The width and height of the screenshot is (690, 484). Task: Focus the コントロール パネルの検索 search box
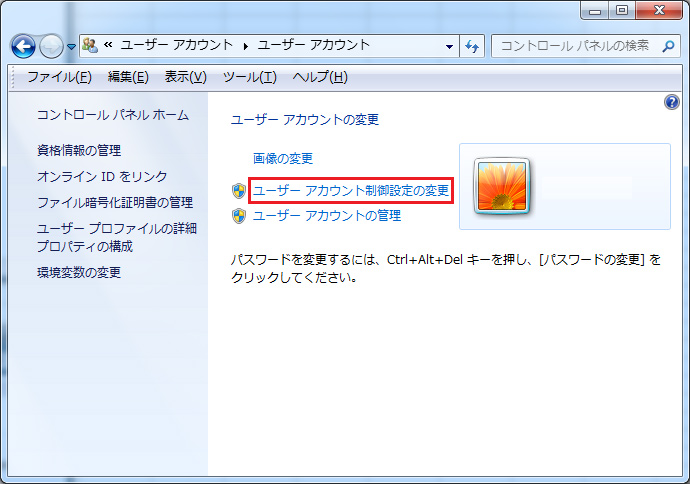click(586, 46)
